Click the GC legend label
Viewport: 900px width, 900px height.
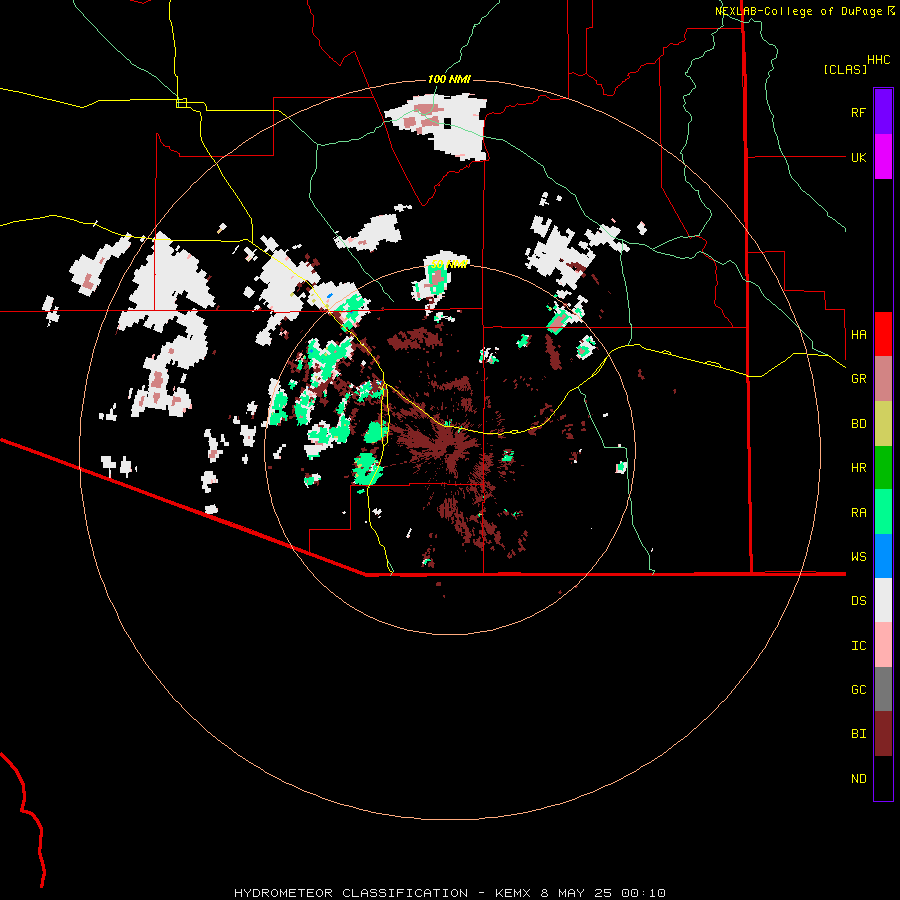(x=858, y=690)
